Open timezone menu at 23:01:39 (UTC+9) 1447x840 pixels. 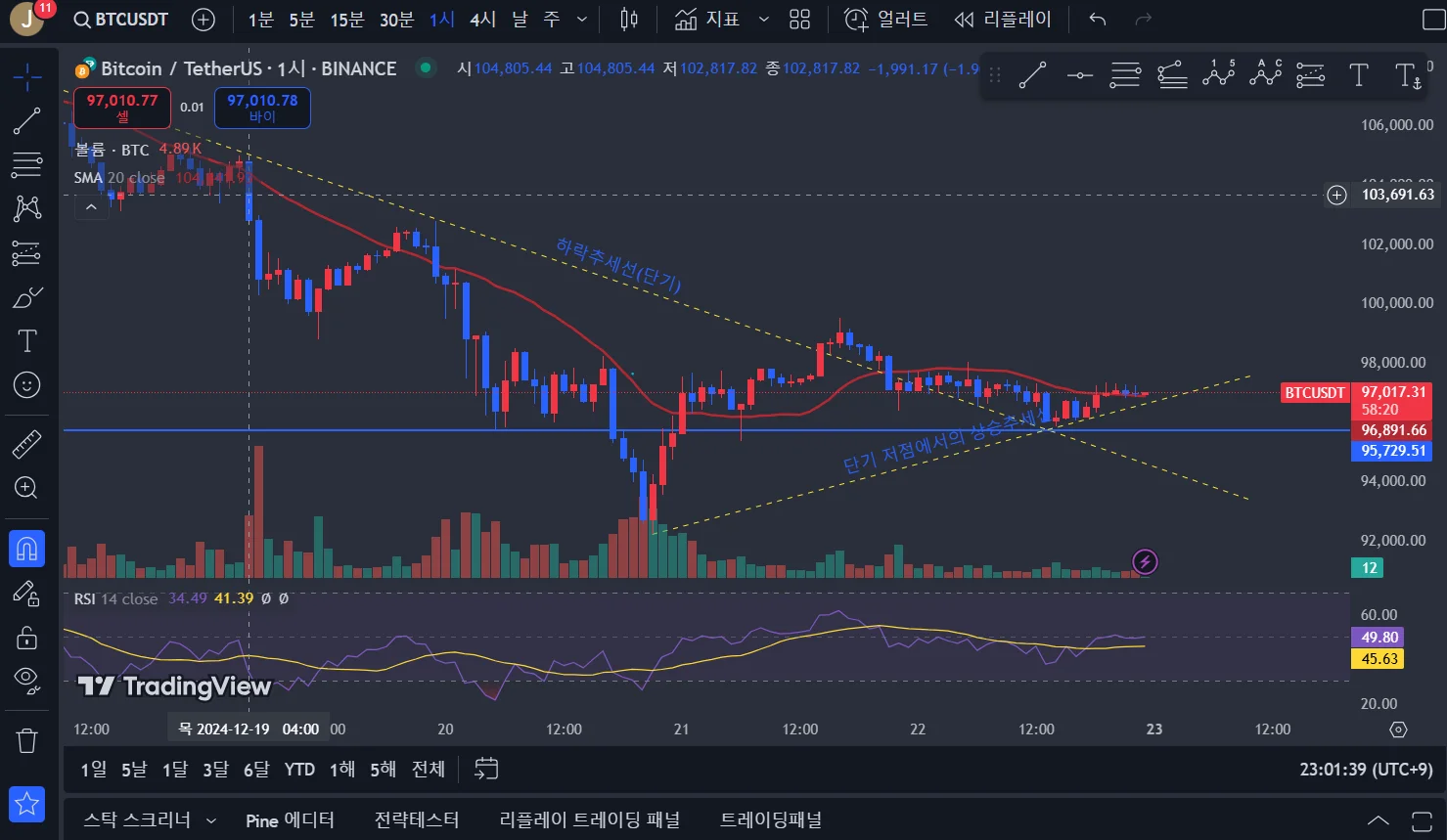pyautogui.click(x=1366, y=770)
